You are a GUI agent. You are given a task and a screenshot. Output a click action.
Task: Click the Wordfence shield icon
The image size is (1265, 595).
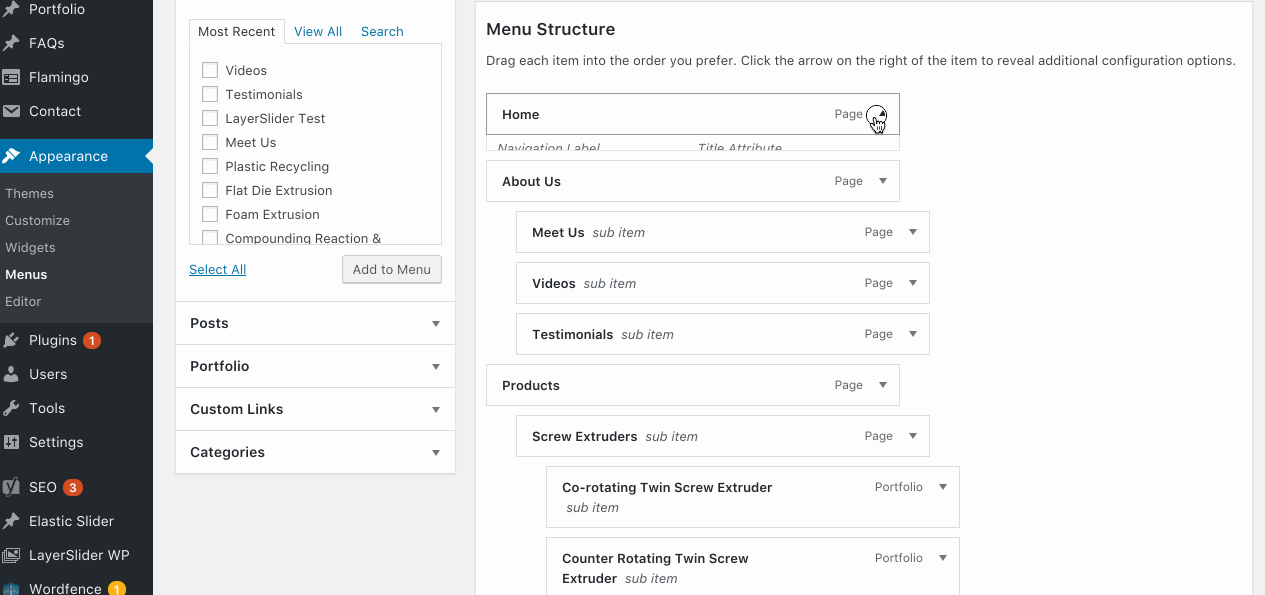pos(12,588)
